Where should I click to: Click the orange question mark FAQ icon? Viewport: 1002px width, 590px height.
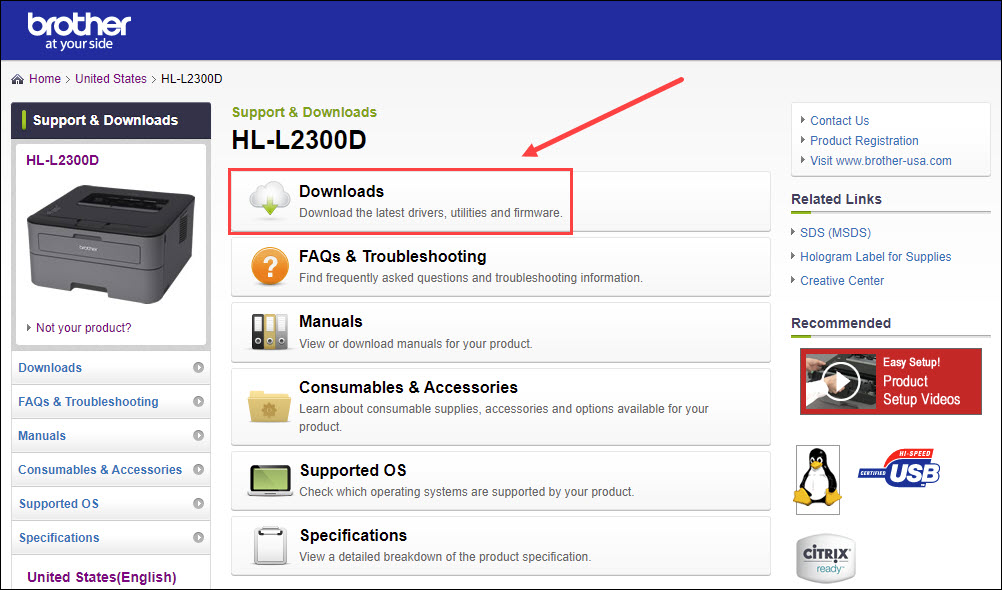(269, 267)
